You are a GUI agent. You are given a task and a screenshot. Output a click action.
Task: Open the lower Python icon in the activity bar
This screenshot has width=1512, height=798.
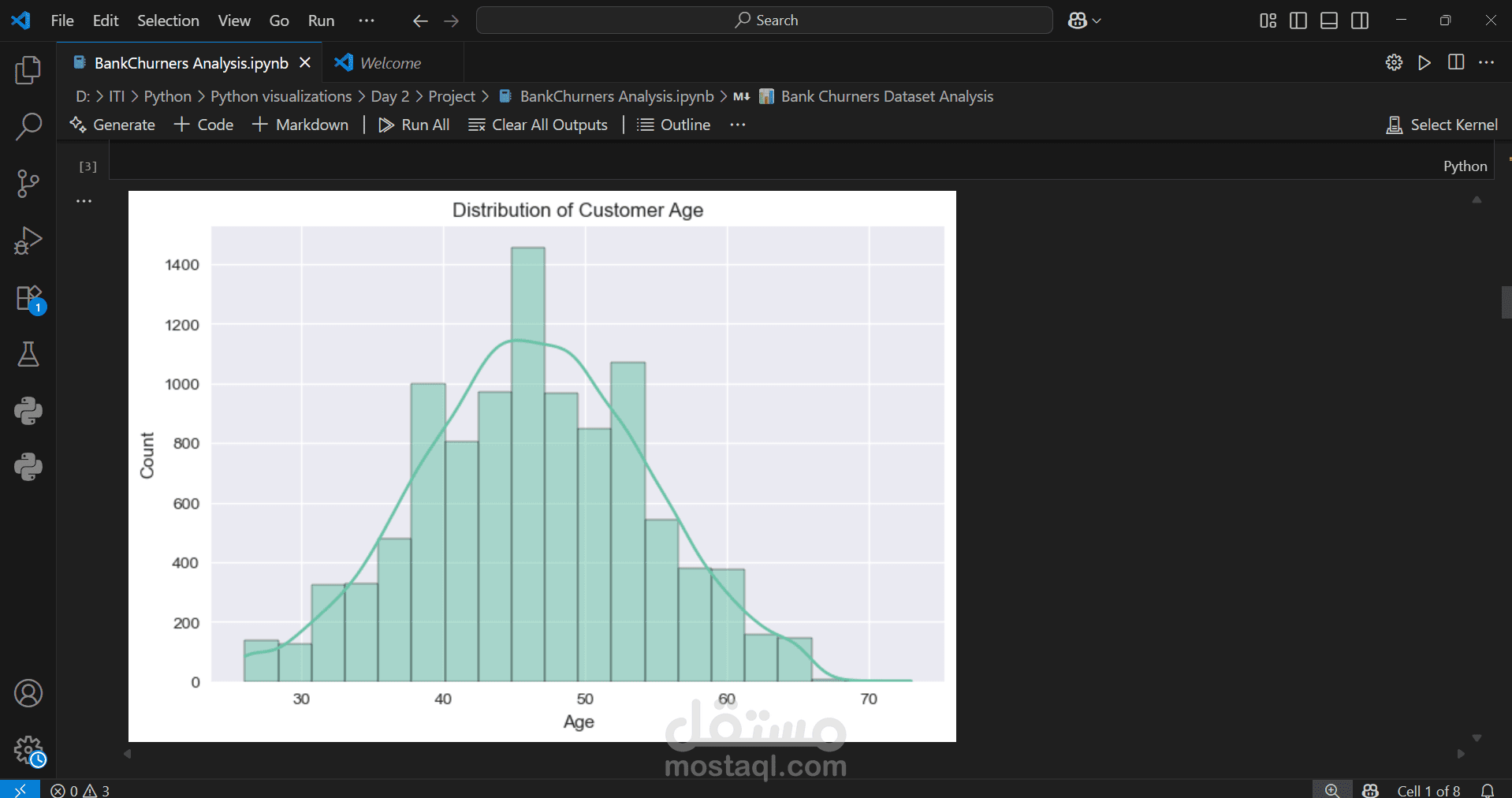[28, 467]
